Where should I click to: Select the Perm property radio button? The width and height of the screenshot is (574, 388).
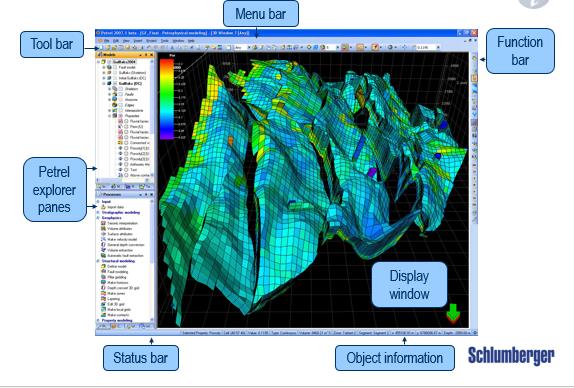126,127
